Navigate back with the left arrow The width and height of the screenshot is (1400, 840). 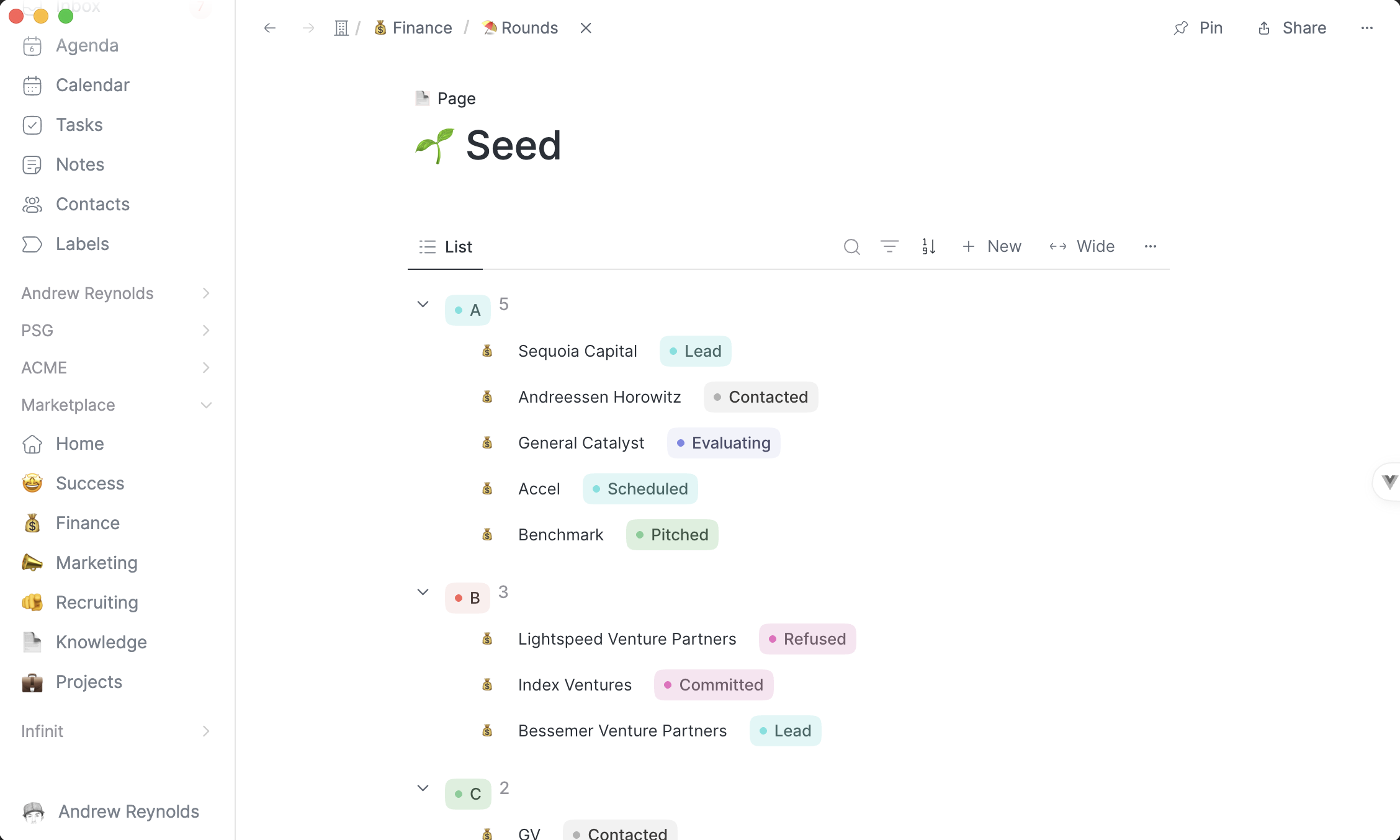click(x=270, y=28)
